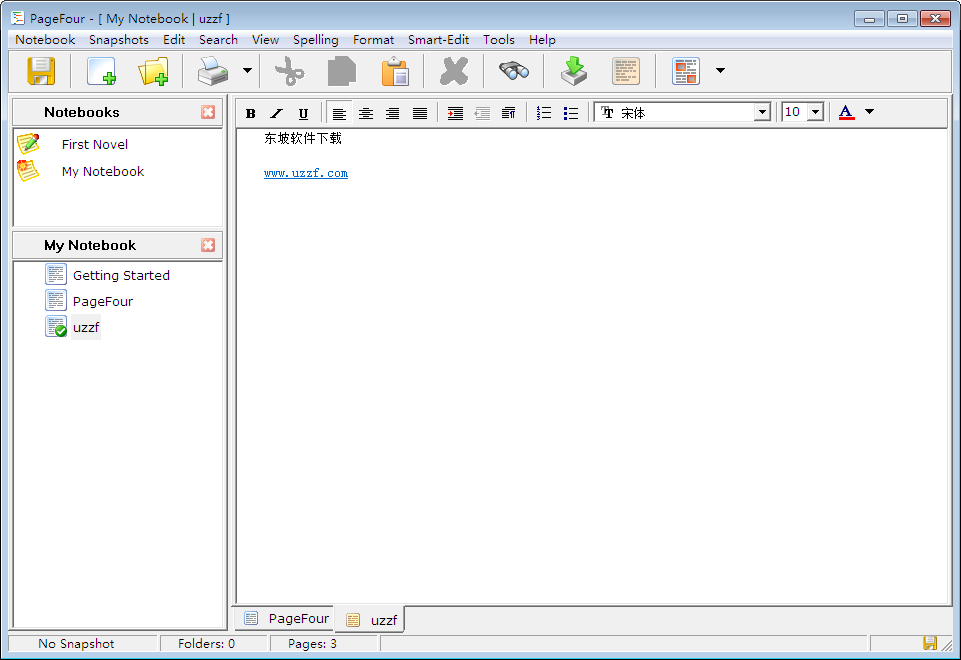
Task: Justify the text
Action: (420, 113)
